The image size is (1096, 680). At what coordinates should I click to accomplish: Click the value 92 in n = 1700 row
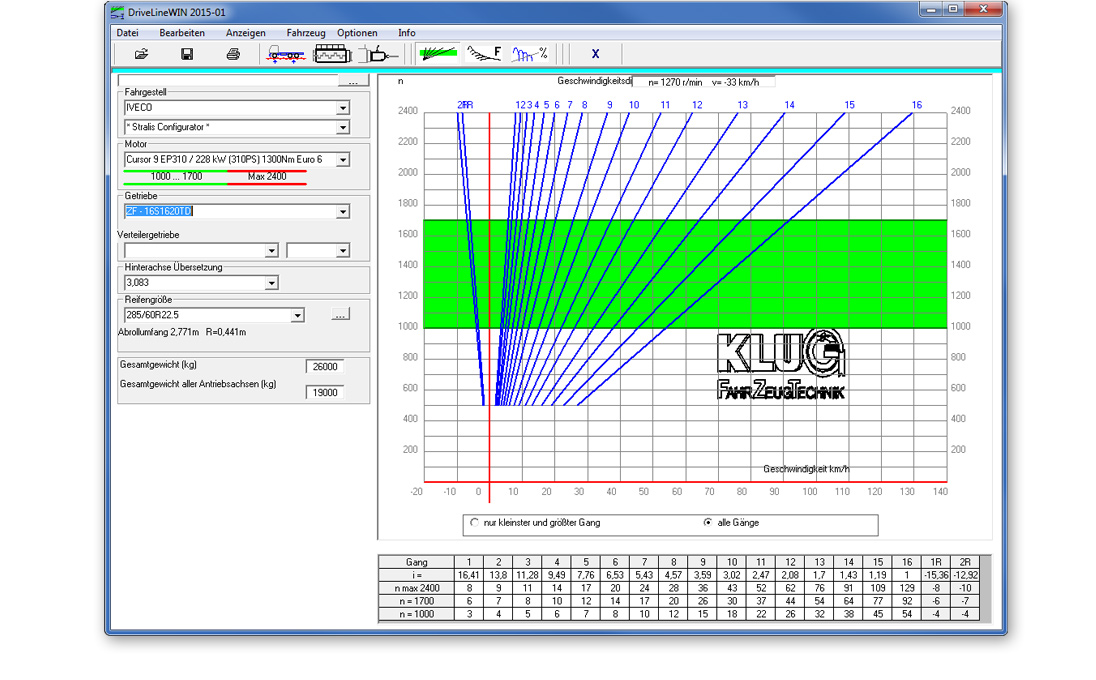click(x=907, y=601)
